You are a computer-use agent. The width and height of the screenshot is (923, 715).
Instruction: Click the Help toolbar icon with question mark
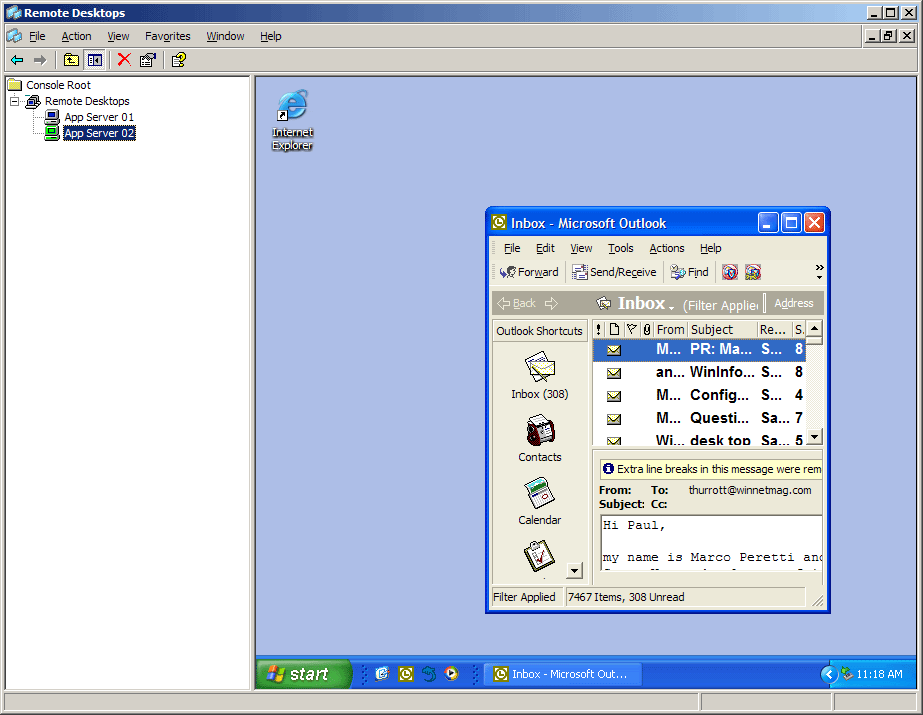coord(178,60)
